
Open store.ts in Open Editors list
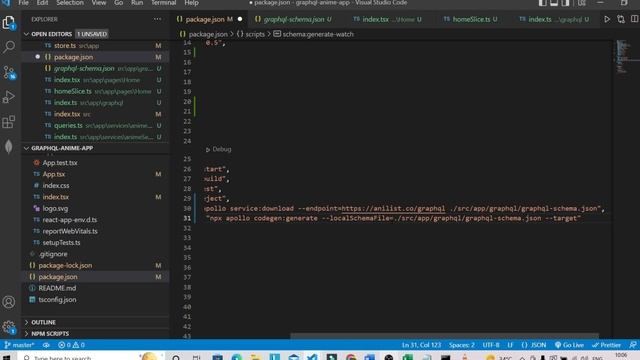pyautogui.click(x=96, y=46)
